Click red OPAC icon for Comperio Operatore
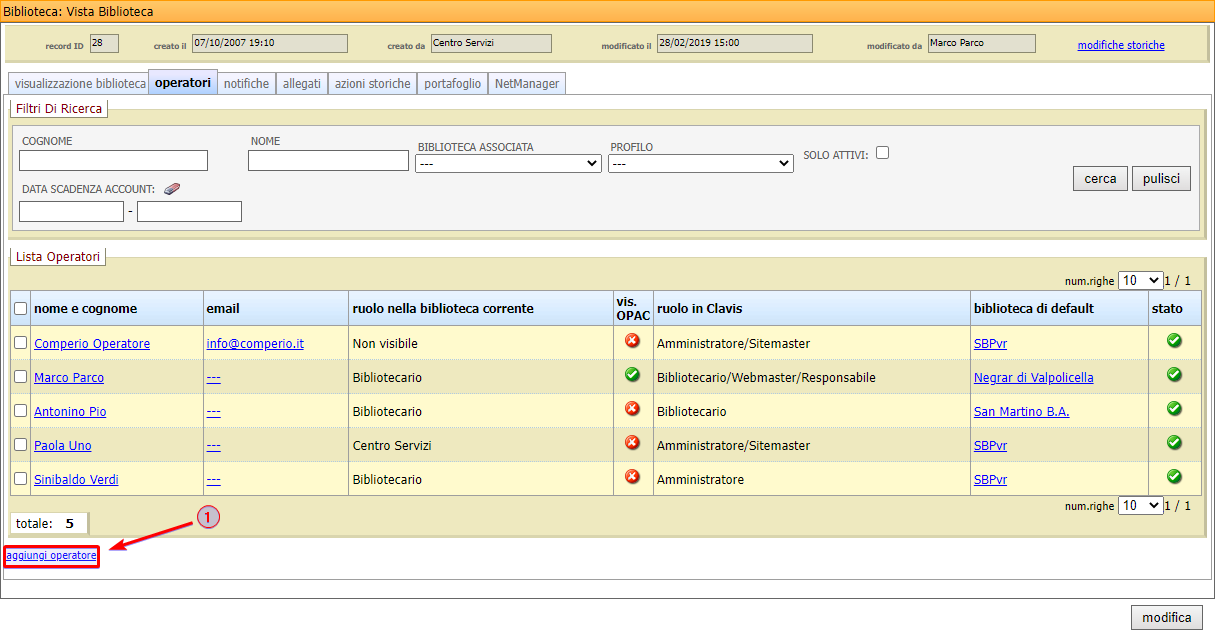 tap(631, 342)
